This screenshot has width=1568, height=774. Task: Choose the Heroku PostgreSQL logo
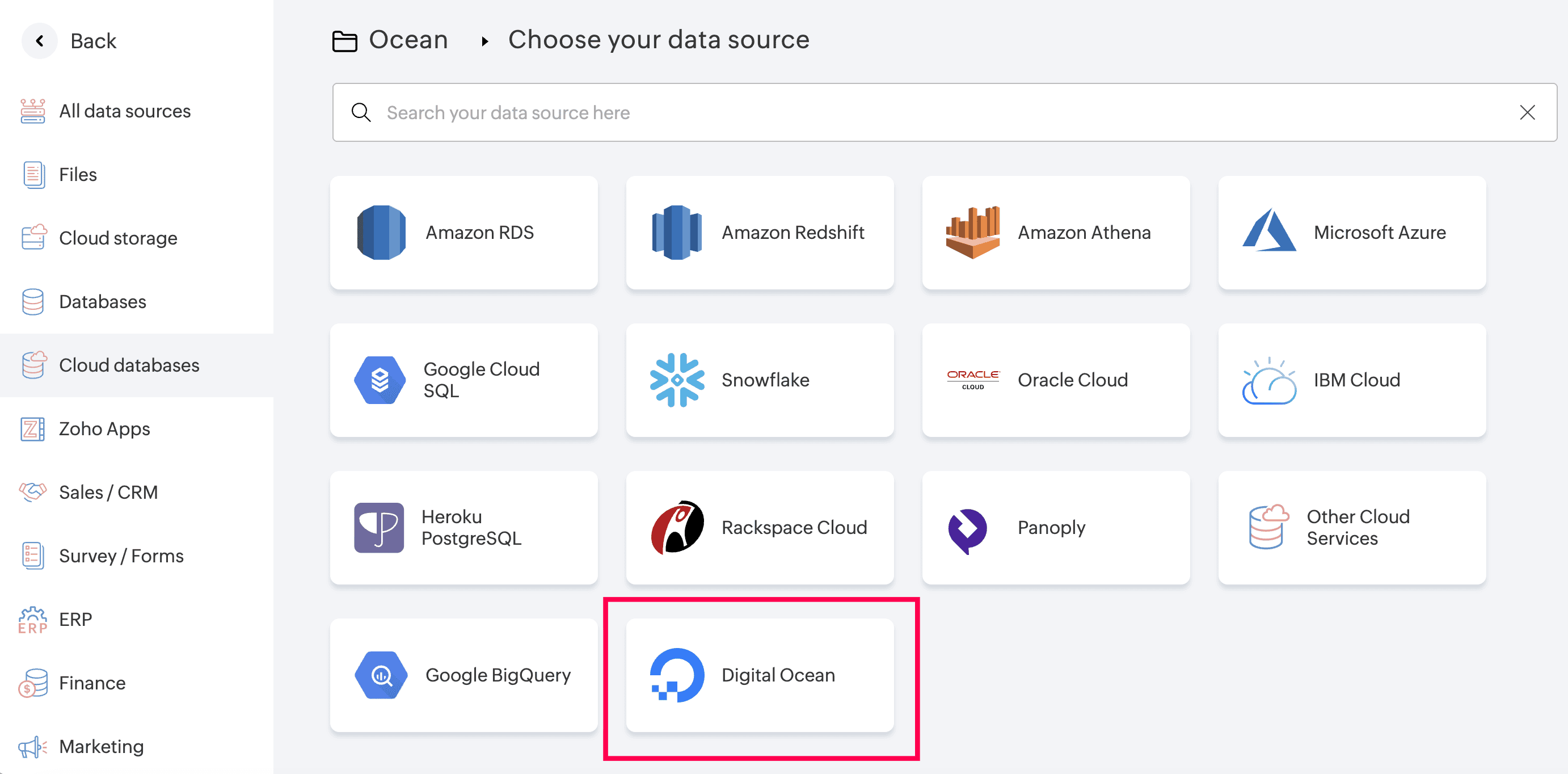pyautogui.click(x=378, y=527)
